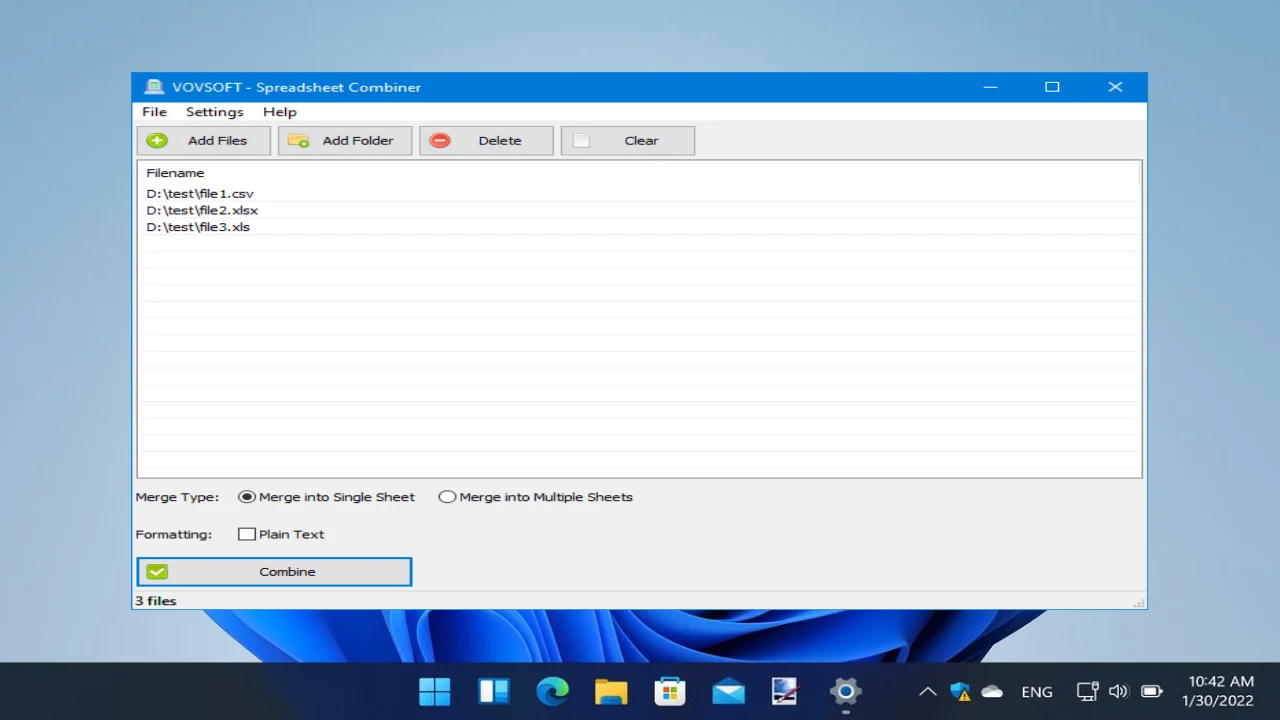This screenshot has height=720, width=1280.
Task: Click the taskbar app icon beside Mail
Action: click(786, 691)
